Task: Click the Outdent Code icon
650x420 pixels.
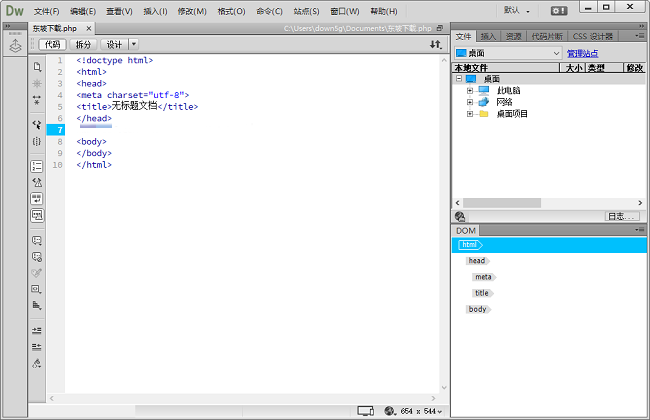Action: coord(37,346)
